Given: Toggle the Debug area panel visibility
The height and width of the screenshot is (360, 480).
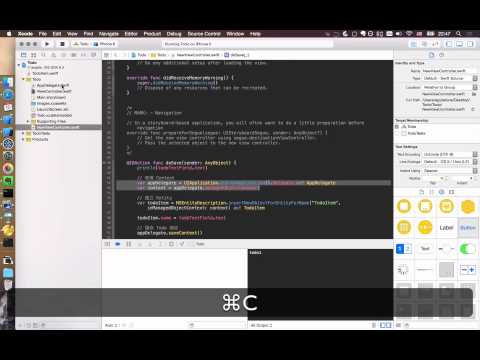Looking at the screenshot, I should [x=460, y=44].
